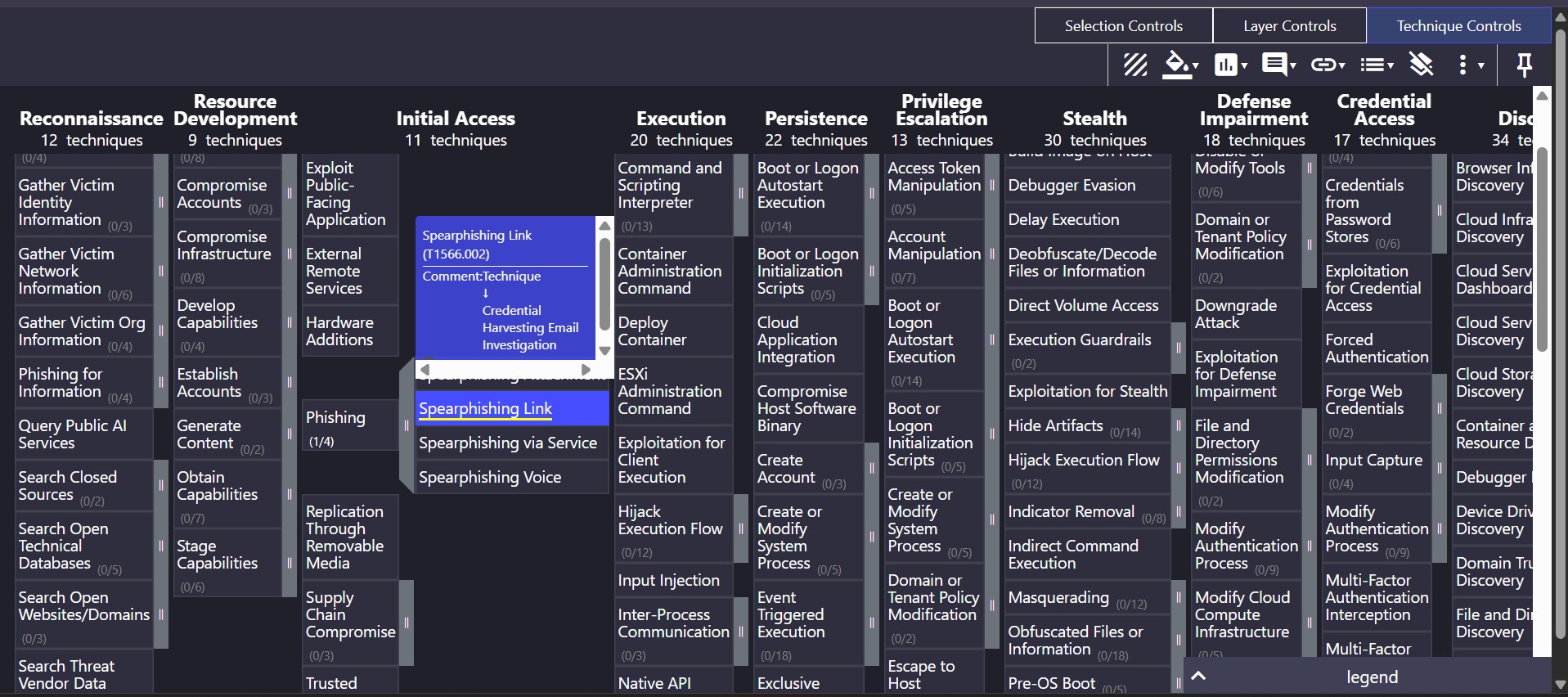Select Input Injection technique

[x=673, y=580]
